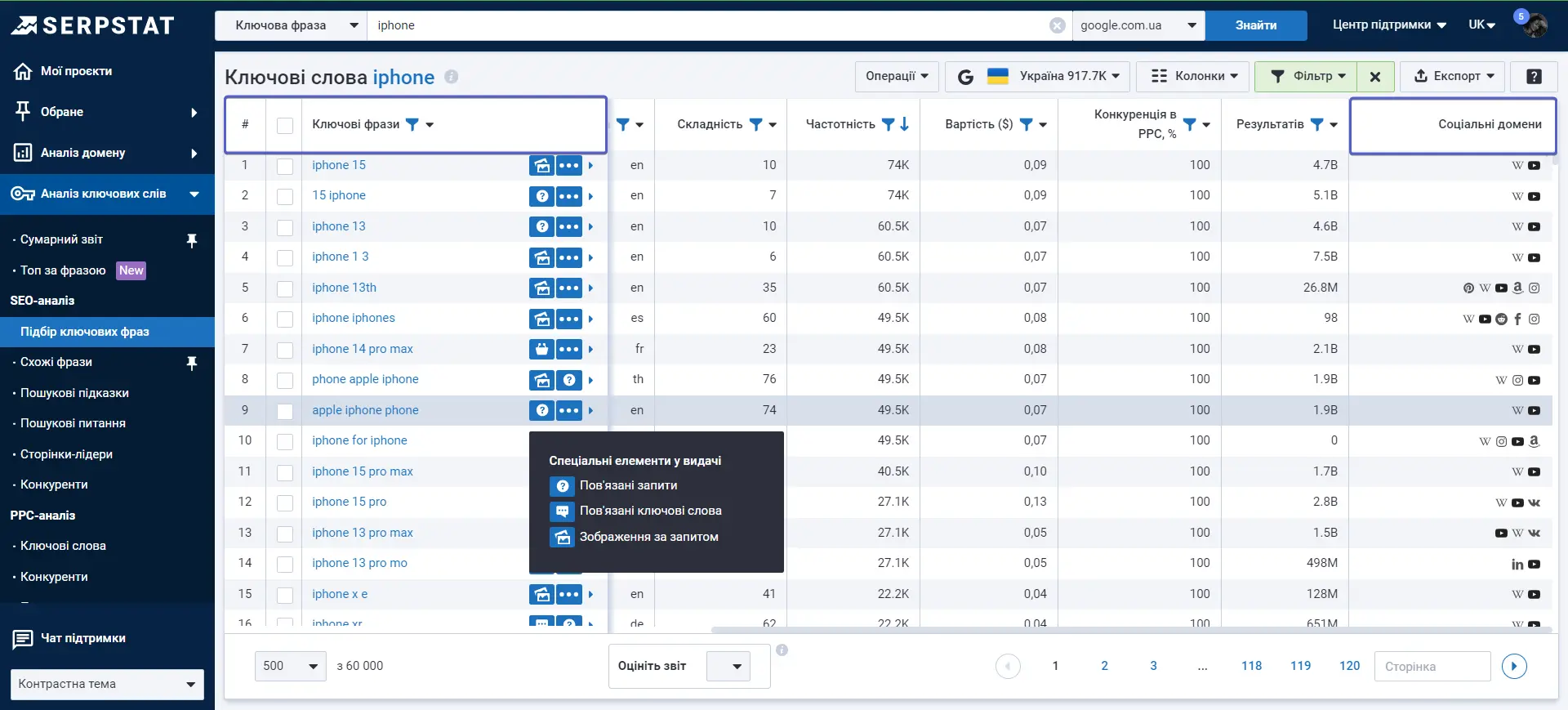This screenshot has height=710, width=1568.
Task: Open Топ за фразою report
Action: point(63,270)
